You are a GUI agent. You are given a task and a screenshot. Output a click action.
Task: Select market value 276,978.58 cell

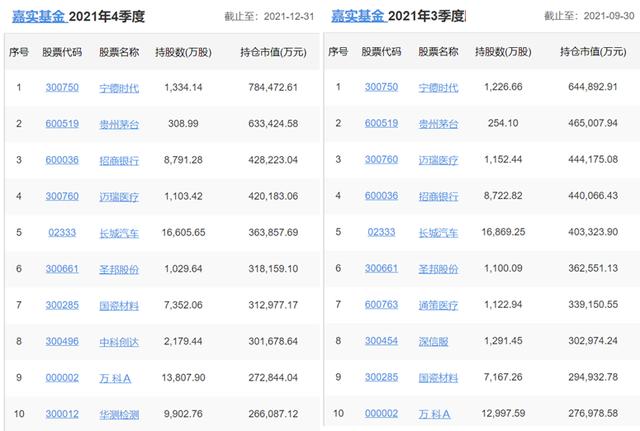[593, 414]
